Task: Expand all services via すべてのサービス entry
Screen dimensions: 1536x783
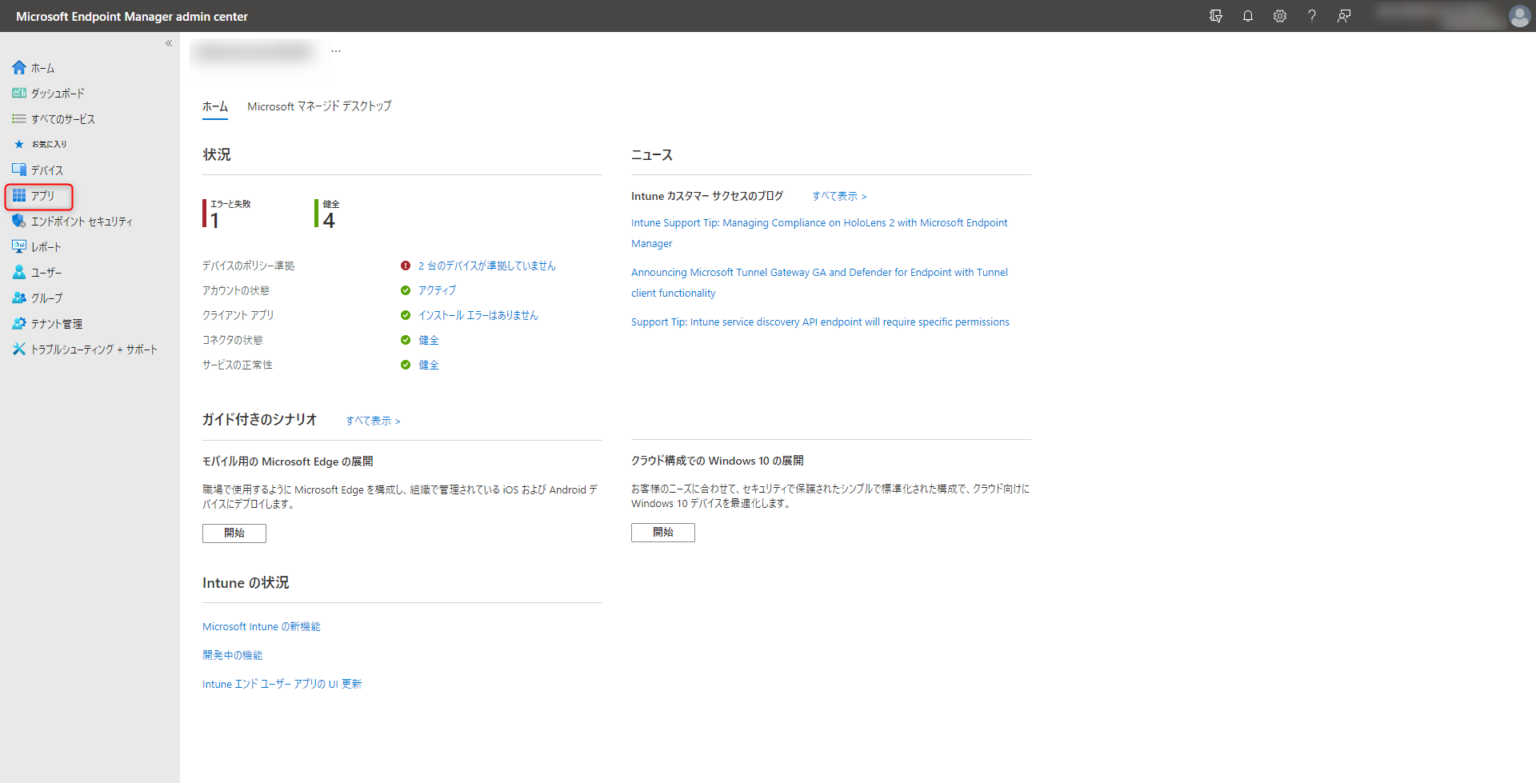Action: pos(19,118)
